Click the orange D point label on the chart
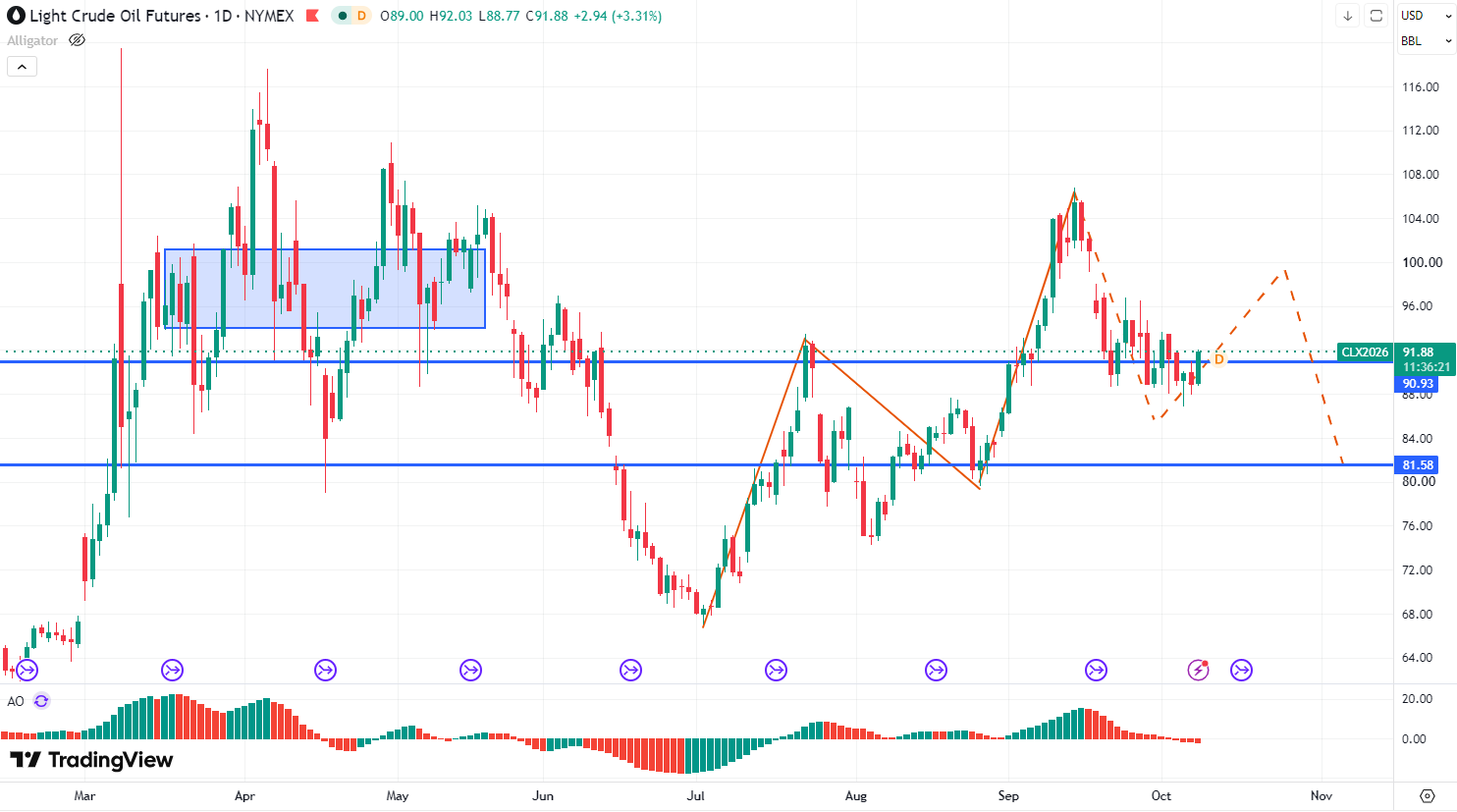The height and width of the screenshot is (812, 1457). coord(1219,360)
